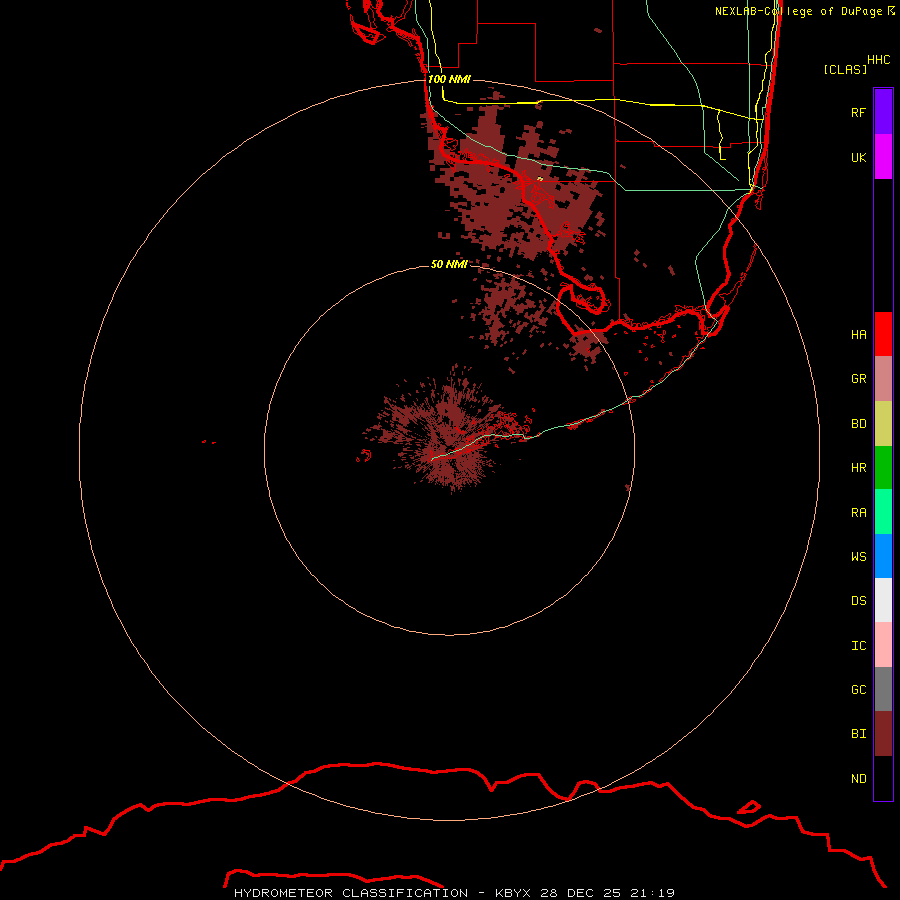Select the GC gray legend swatch
Image resolution: width=900 pixels, height=900 pixels.
883,689
